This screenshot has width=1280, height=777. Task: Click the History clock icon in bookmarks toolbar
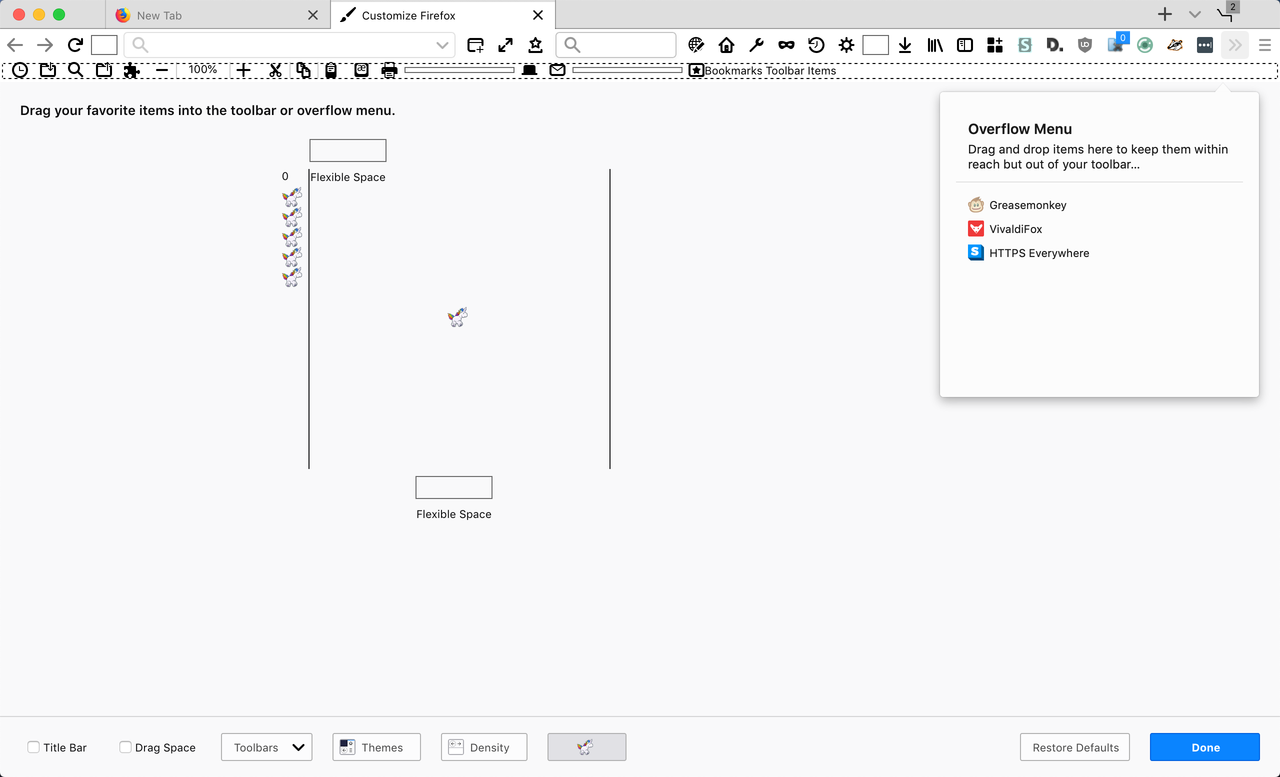click(x=20, y=70)
